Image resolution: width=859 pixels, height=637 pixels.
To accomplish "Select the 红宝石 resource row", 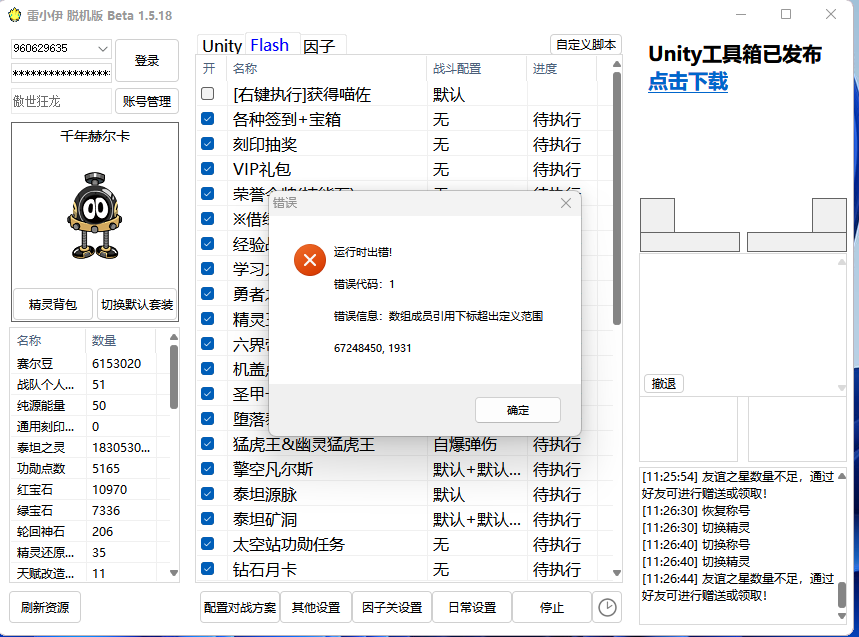I will click(90, 490).
